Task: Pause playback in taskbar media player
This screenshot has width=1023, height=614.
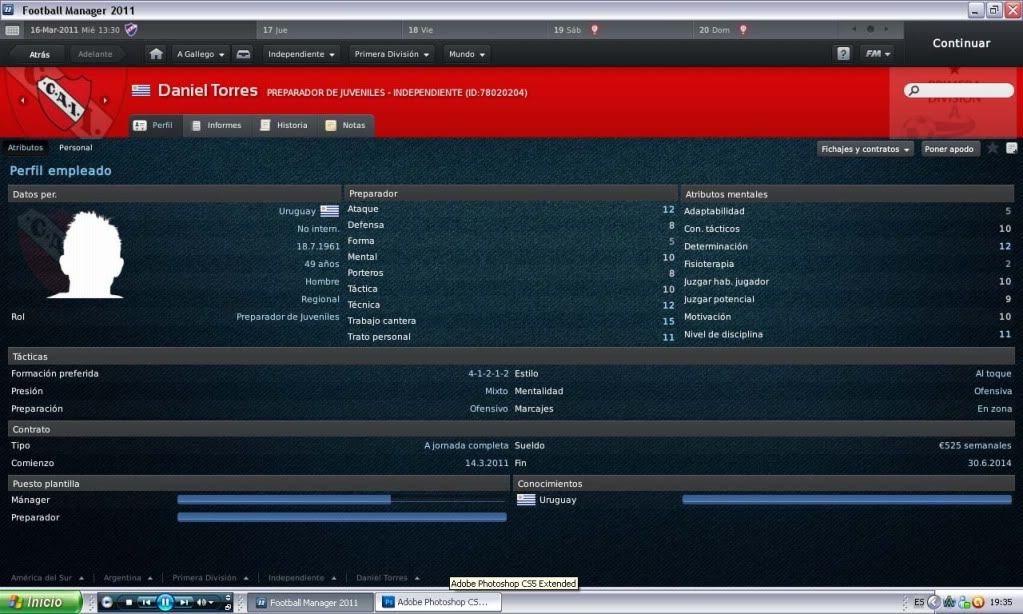Action: (x=165, y=602)
